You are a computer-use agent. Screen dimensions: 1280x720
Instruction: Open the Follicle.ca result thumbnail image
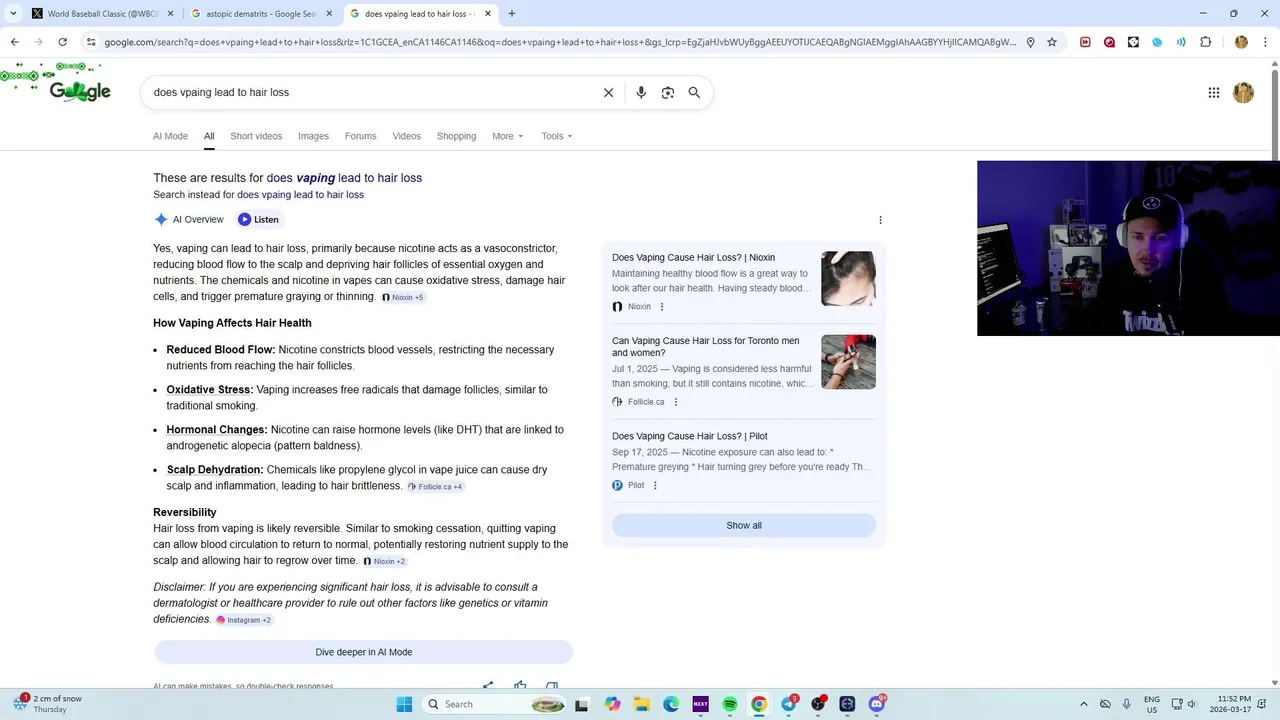(x=848, y=361)
